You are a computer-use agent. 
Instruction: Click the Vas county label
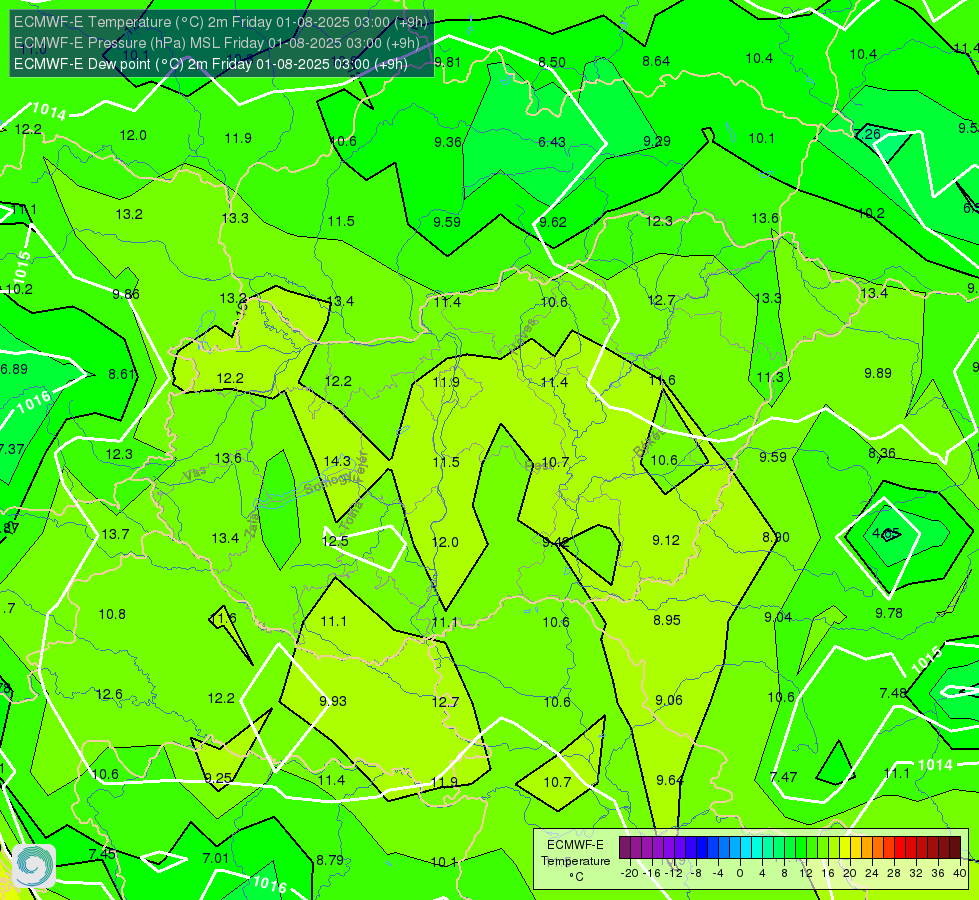(195, 474)
